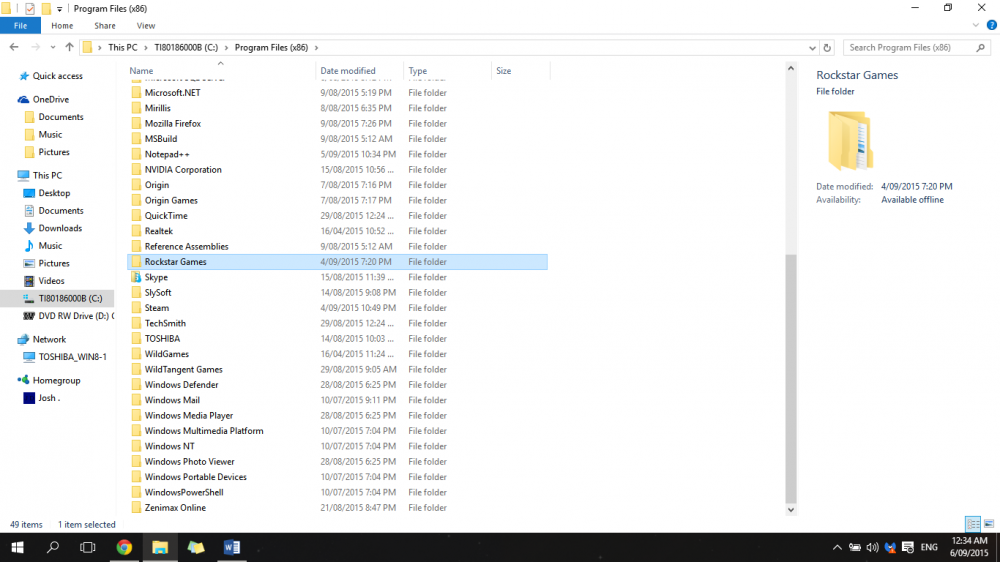Image resolution: width=1000 pixels, height=562 pixels.
Task: Select TOSHIBA_WIN8-1 under Network
Action: click(x=65, y=357)
